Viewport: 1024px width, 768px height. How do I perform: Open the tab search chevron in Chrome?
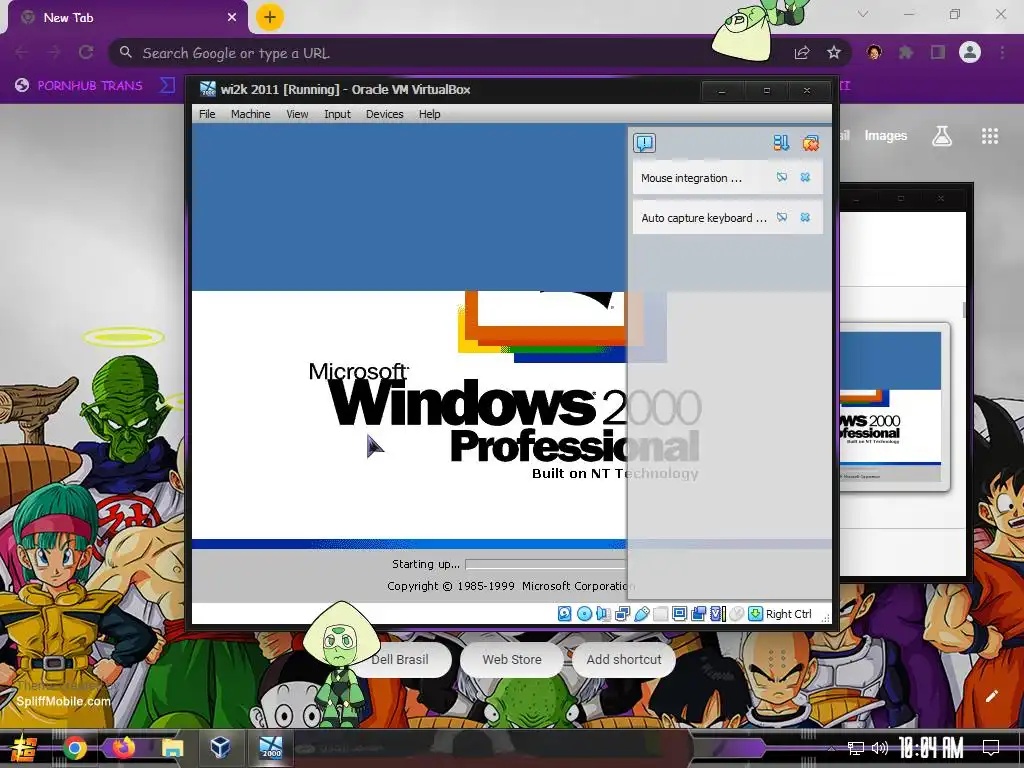[863, 14]
